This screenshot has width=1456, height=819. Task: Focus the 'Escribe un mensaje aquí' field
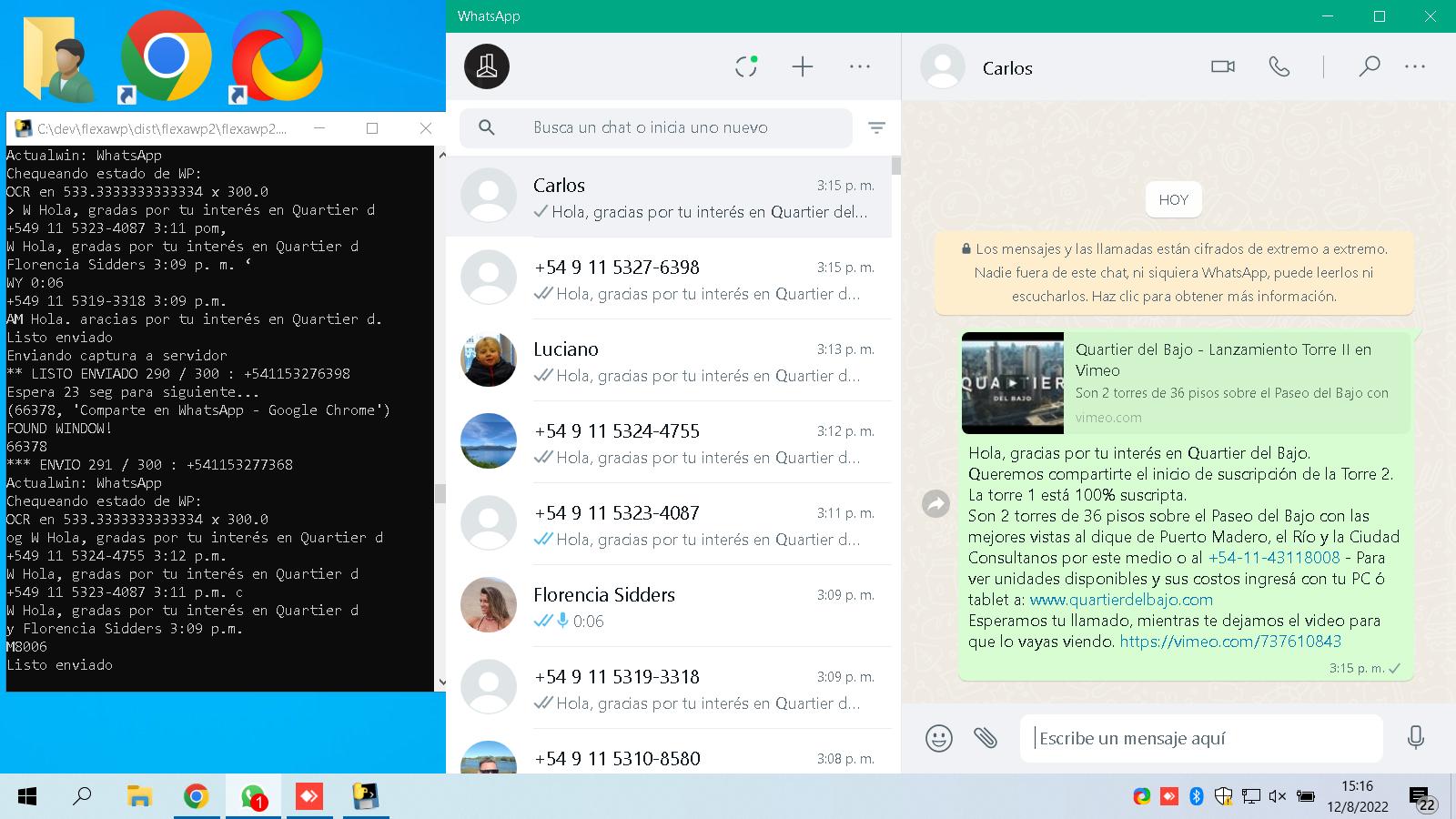(1201, 738)
